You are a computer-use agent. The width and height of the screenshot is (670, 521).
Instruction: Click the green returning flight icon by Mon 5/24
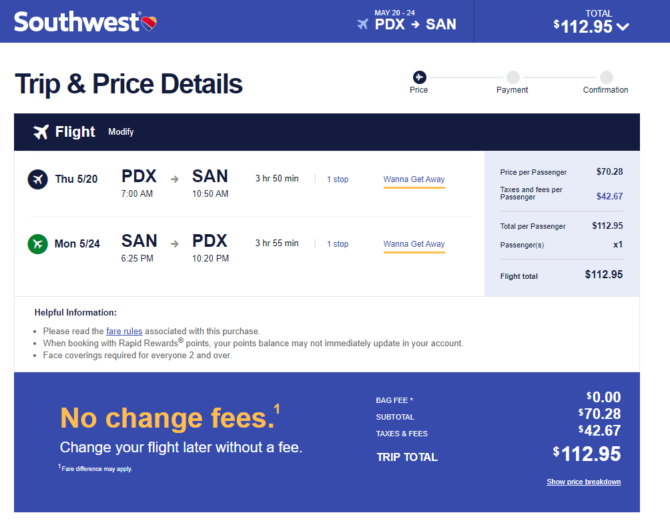click(x=38, y=244)
